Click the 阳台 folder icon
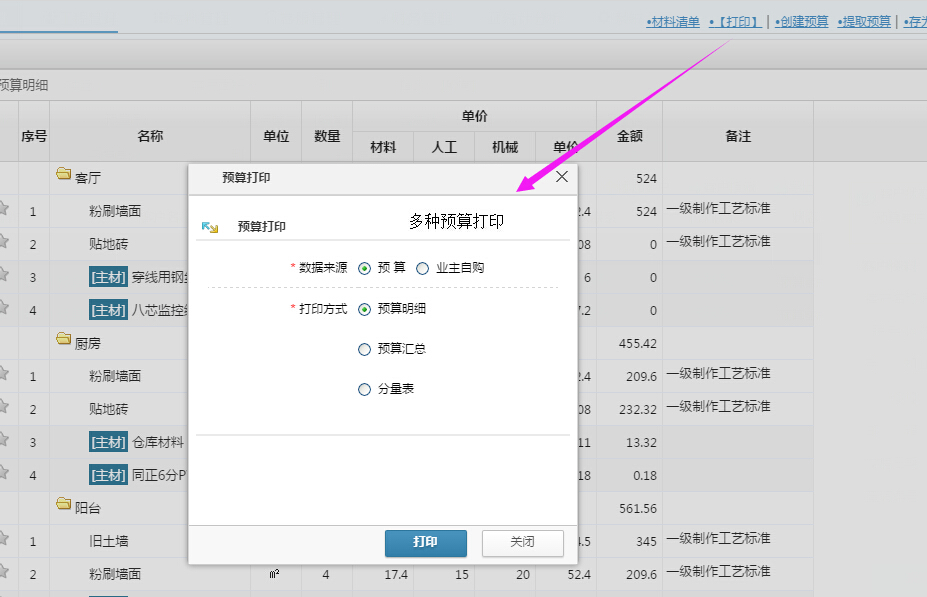 (64, 506)
